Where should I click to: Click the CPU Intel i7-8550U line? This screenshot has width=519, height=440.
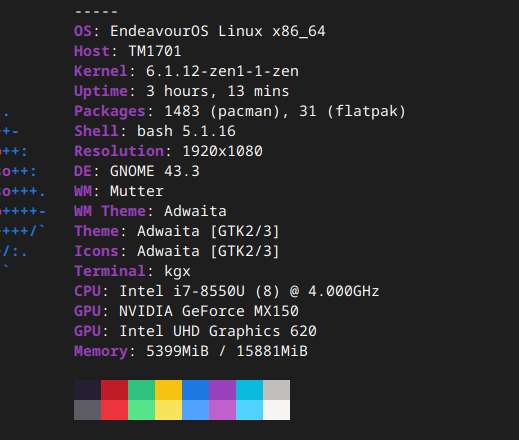click(227, 291)
